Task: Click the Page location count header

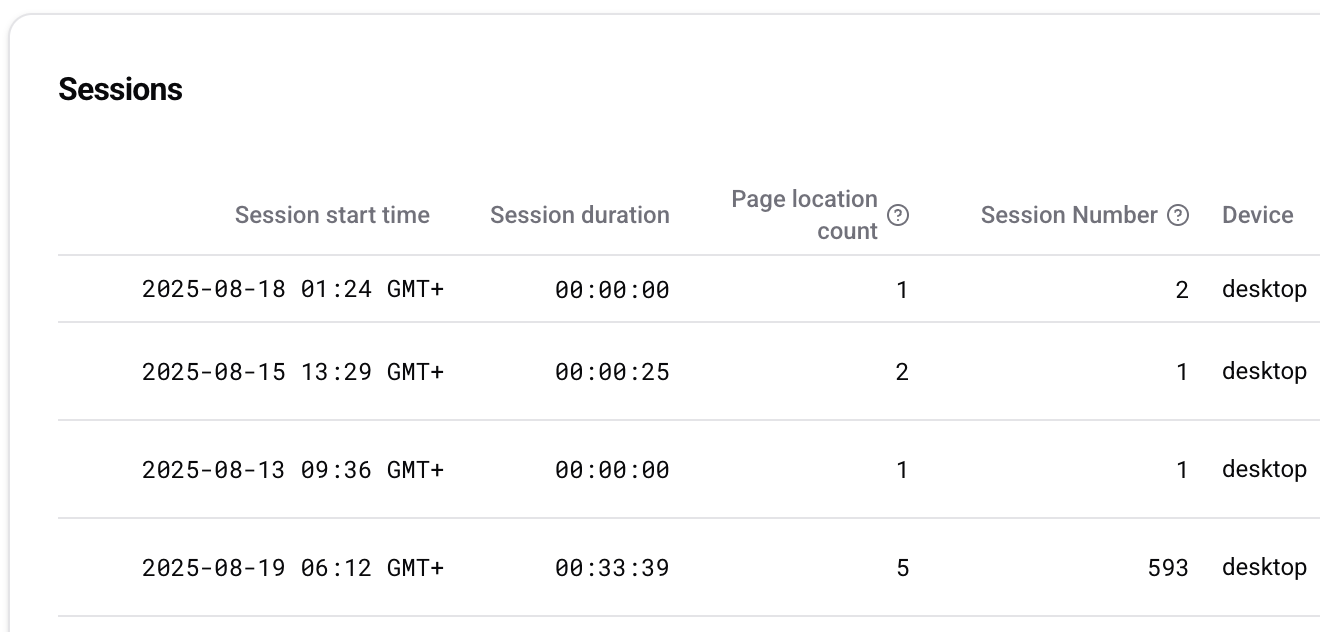Action: tap(804, 215)
